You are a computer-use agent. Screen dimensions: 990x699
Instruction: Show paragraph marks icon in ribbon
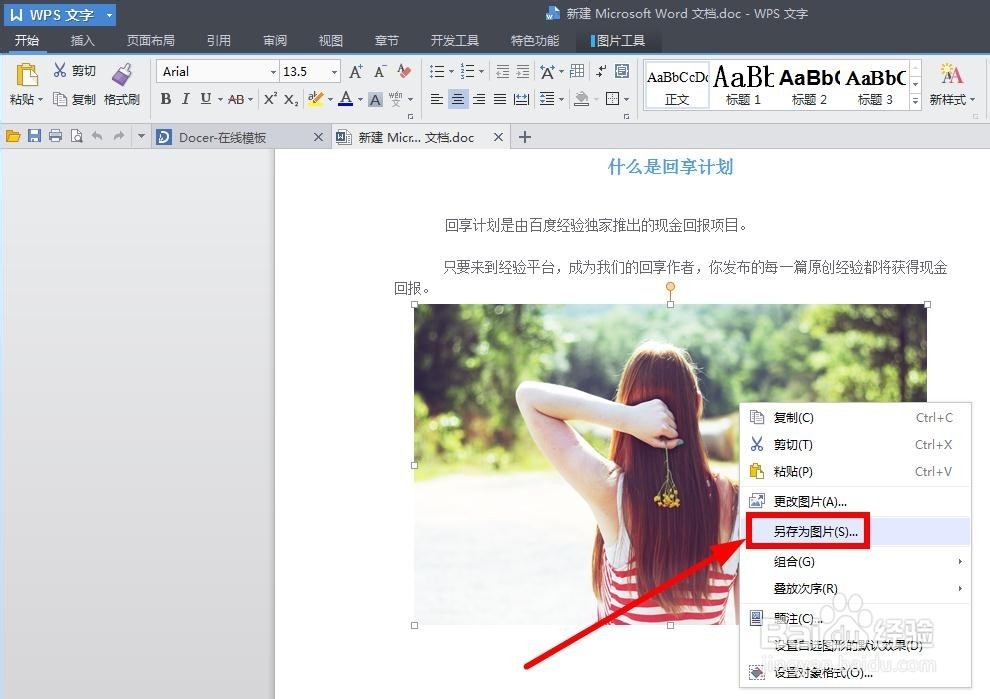[x=600, y=71]
